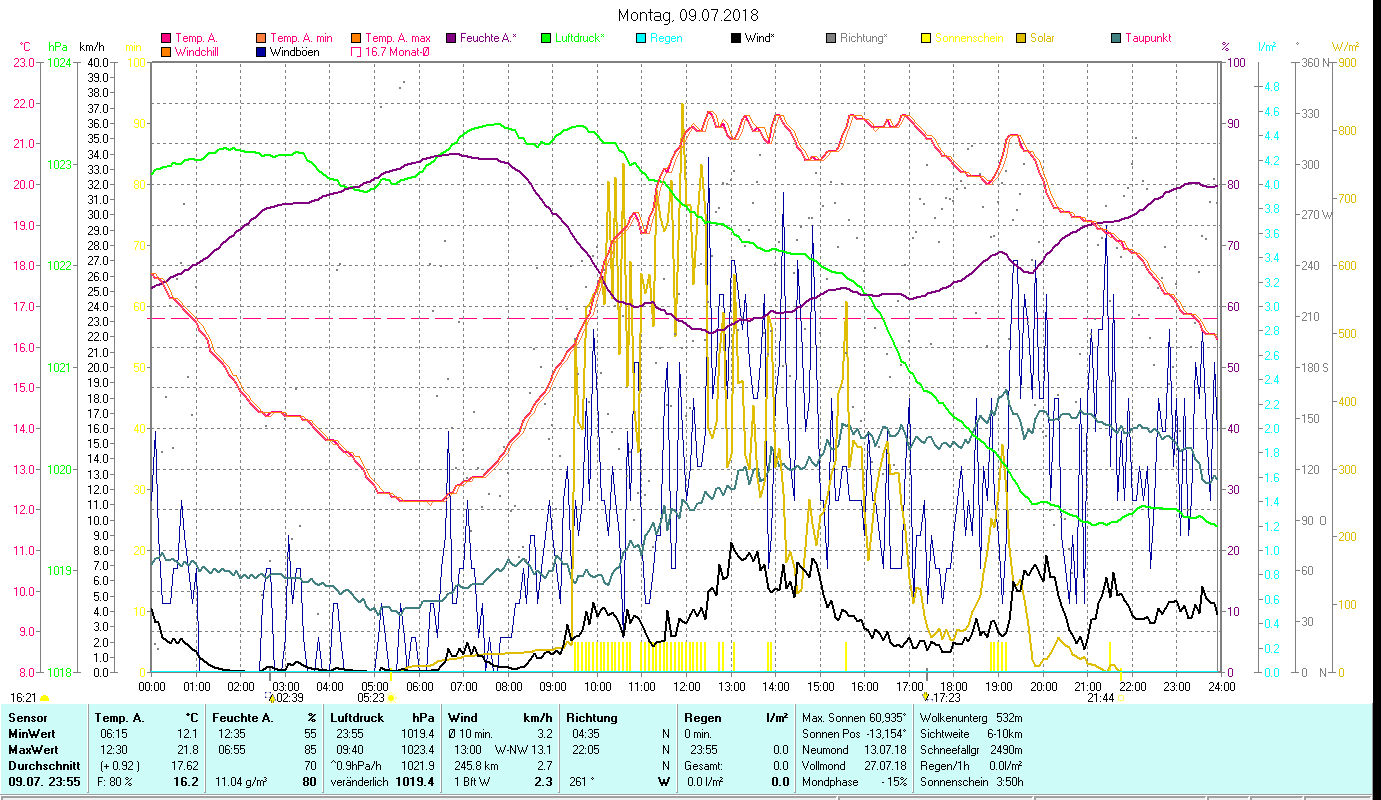
Task: Click the 'W/m²' axis unit label
Action: coord(1345,46)
